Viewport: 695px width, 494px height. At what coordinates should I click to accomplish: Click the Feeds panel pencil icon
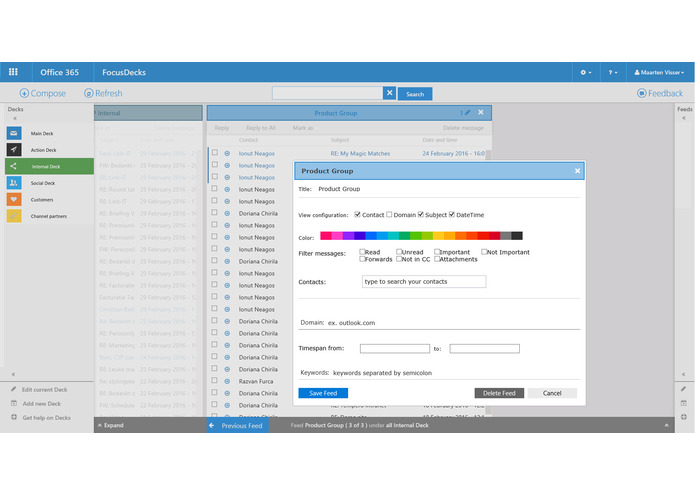683,389
